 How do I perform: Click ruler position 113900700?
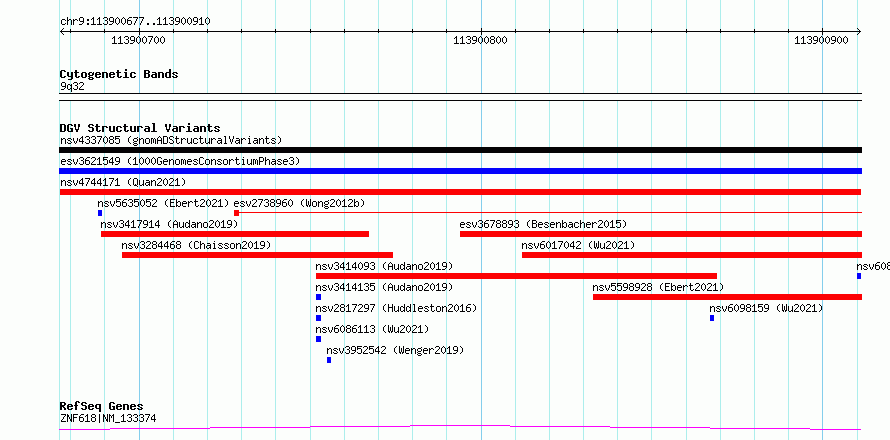pyautogui.click(x=138, y=40)
